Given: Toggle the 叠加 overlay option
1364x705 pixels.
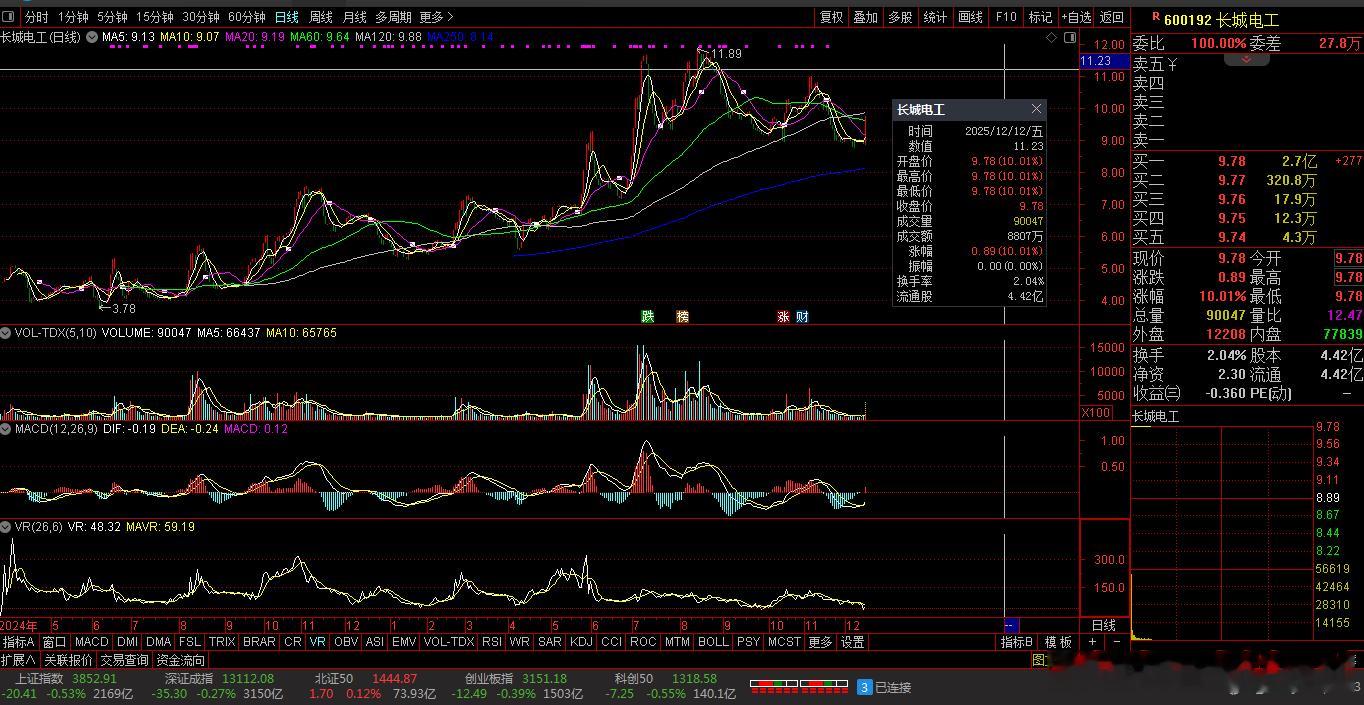Looking at the screenshot, I should pos(865,17).
